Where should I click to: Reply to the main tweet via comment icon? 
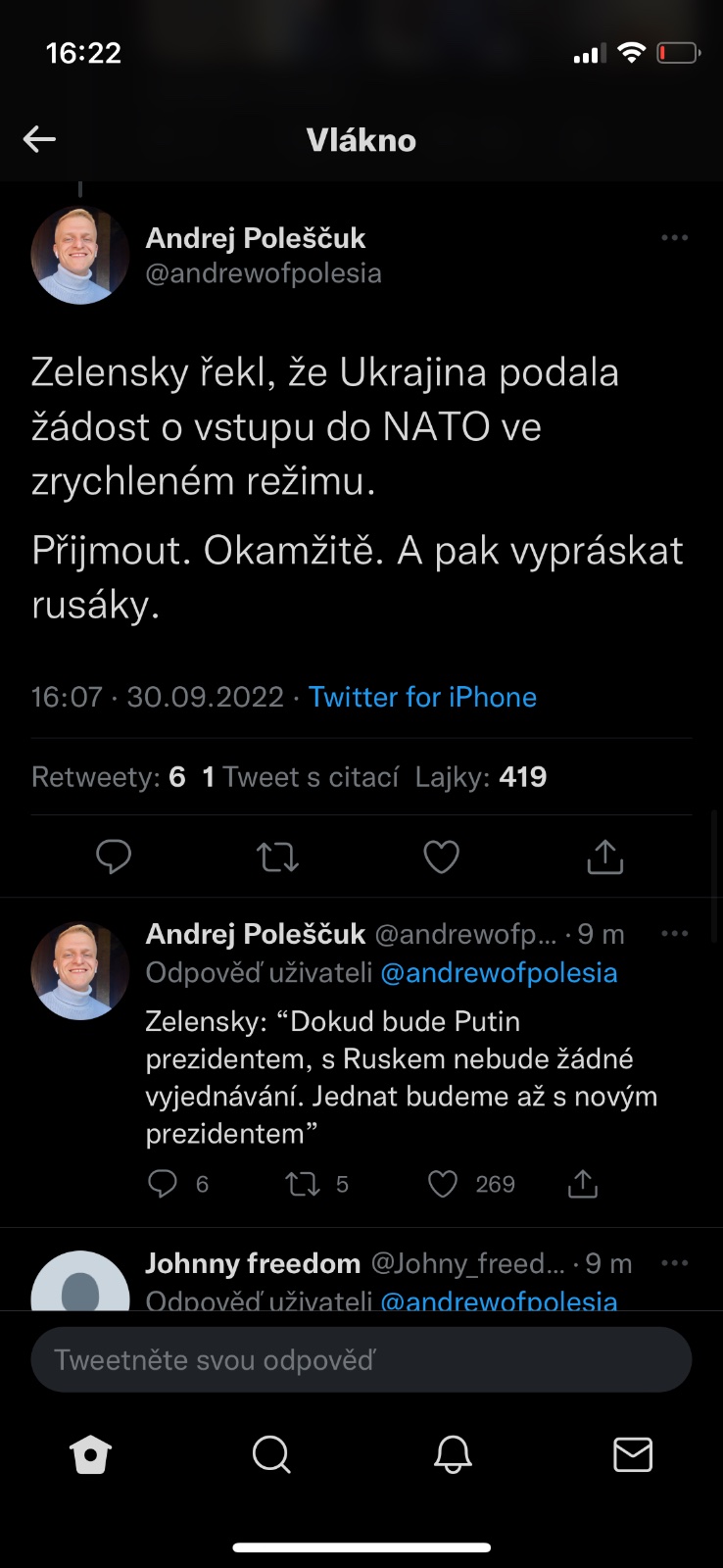pos(114,857)
